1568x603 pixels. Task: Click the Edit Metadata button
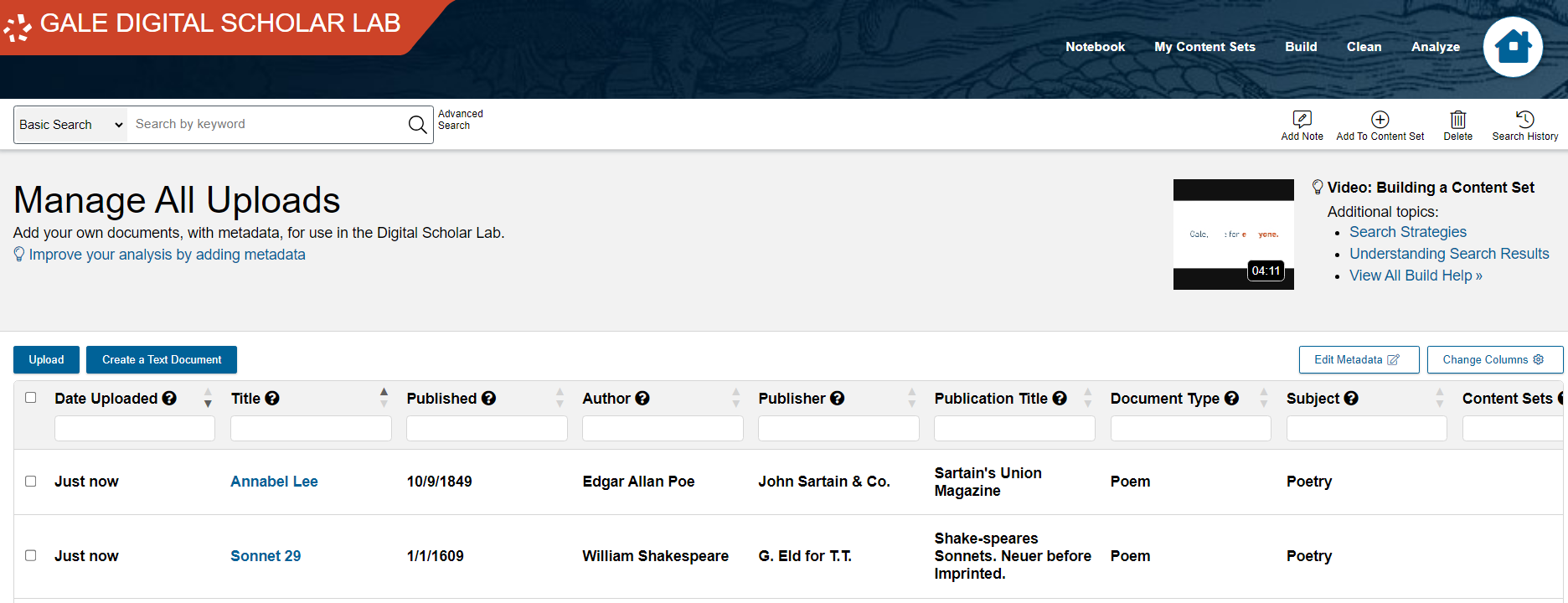1359,359
